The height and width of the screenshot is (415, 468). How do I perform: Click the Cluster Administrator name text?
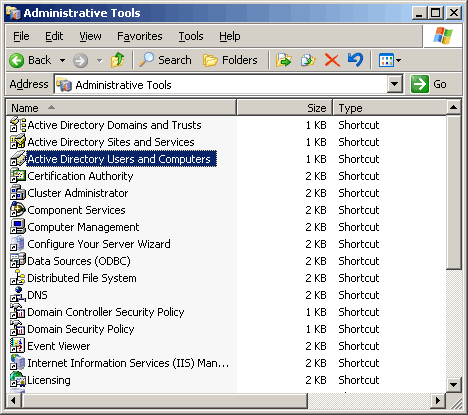coord(78,193)
